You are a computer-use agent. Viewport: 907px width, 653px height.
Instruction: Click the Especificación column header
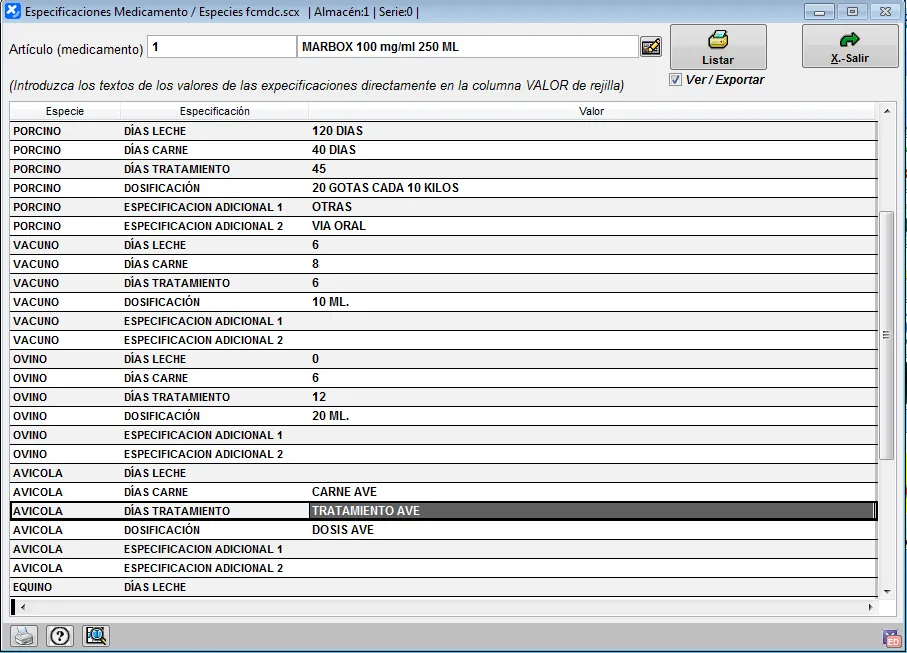click(x=214, y=111)
